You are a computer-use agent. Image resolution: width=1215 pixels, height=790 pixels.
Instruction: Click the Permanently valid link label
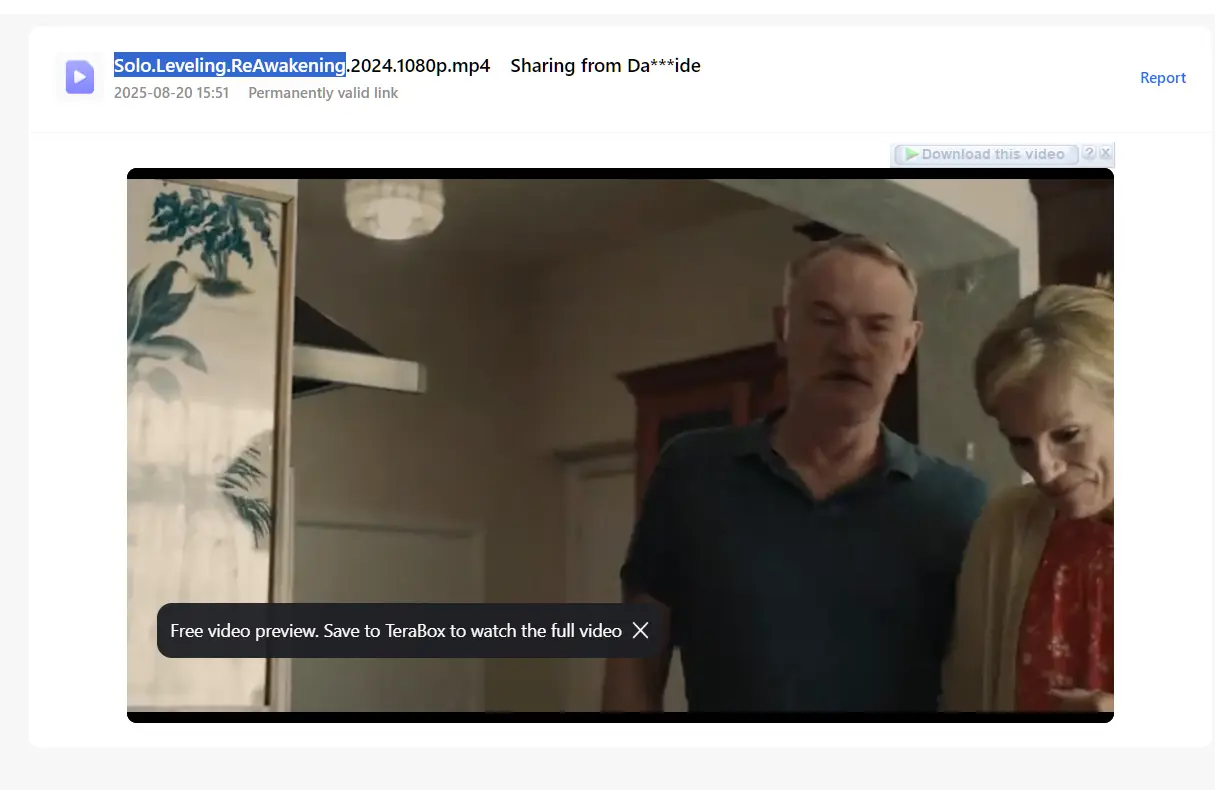(323, 93)
